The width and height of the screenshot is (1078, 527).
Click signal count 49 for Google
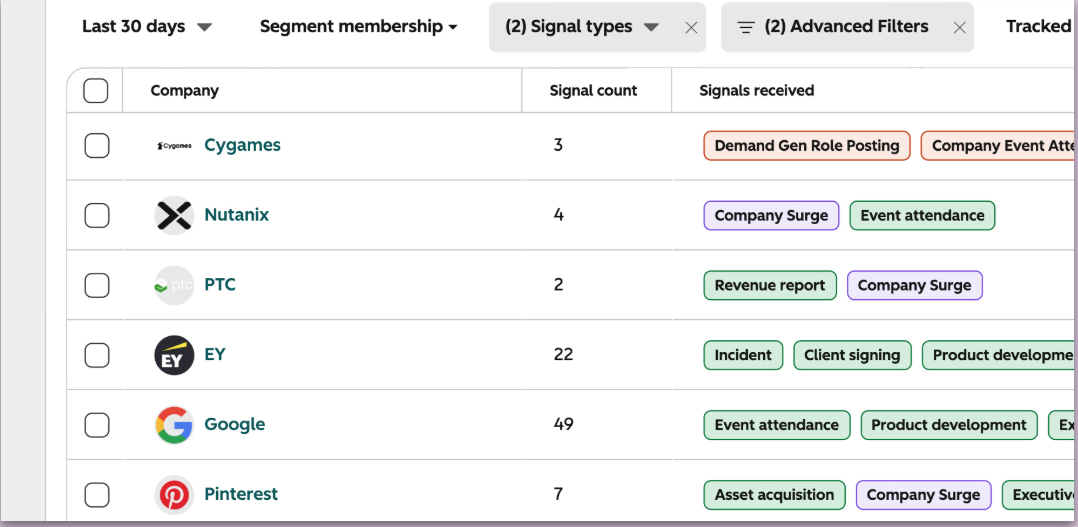pos(563,425)
